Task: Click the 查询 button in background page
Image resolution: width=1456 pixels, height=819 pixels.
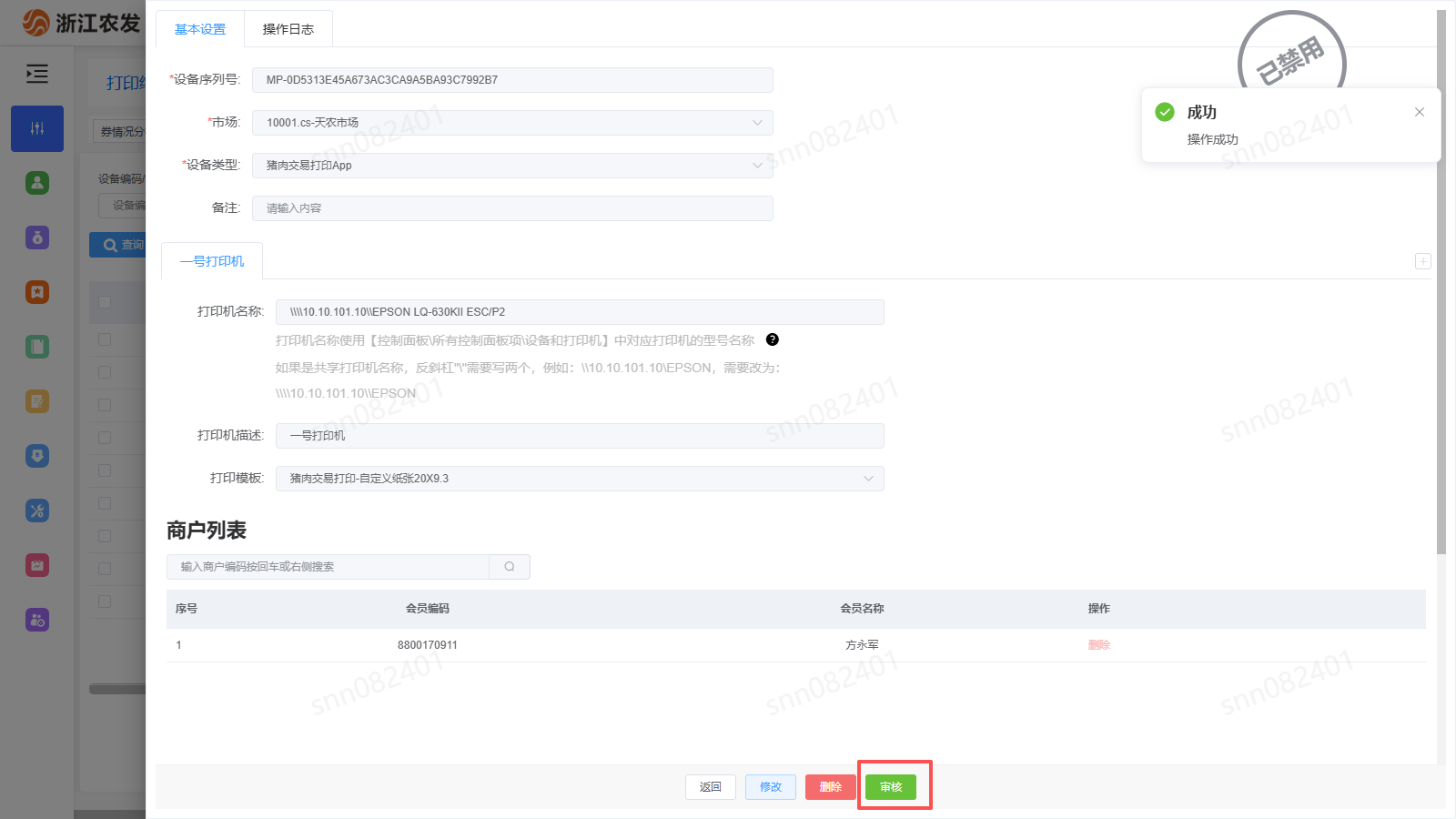Action: tap(118, 245)
